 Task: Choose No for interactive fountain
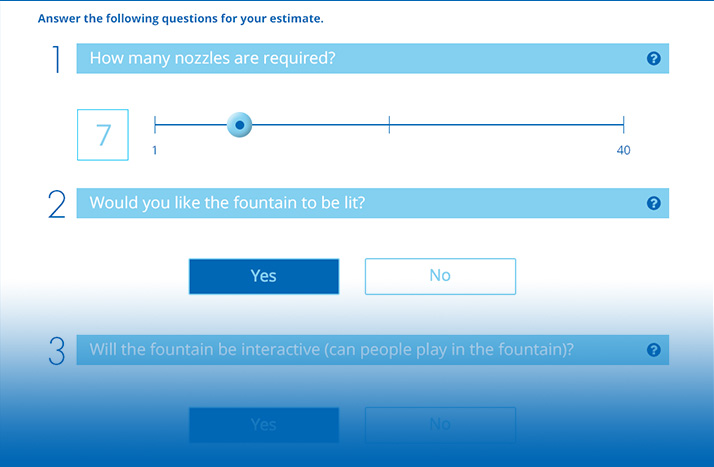440,425
